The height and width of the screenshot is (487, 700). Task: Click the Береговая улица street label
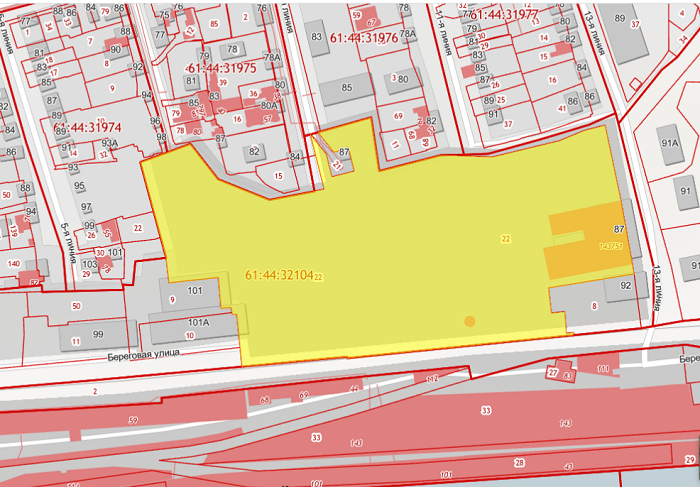pos(143,355)
